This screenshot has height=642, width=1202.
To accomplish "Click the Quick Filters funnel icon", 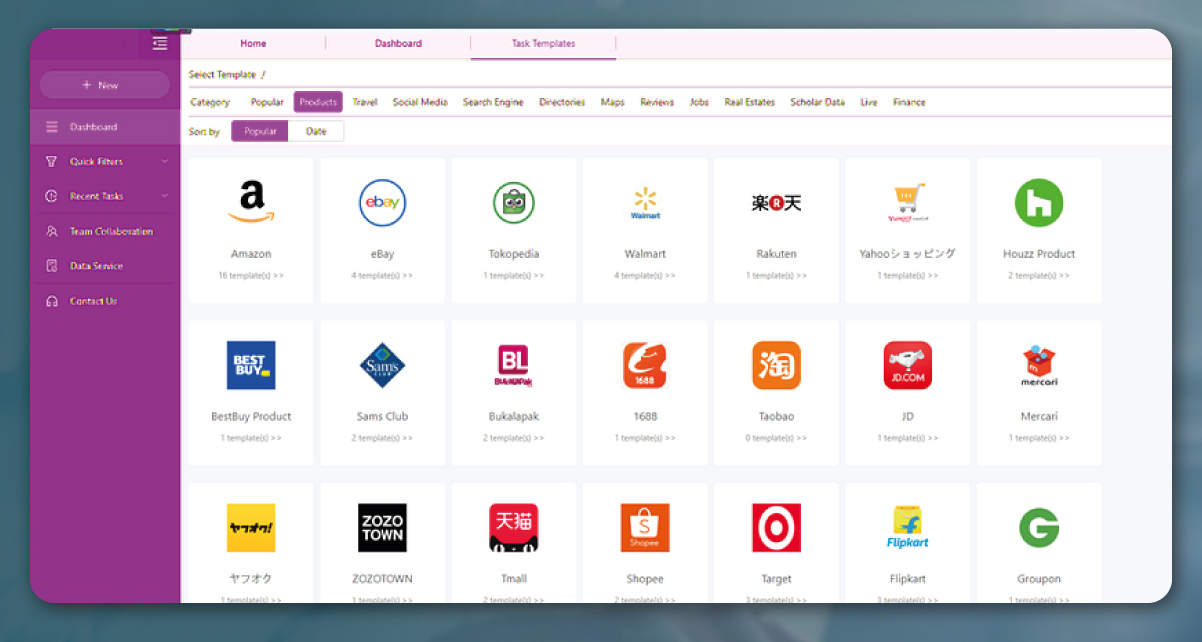I will [x=51, y=162].
